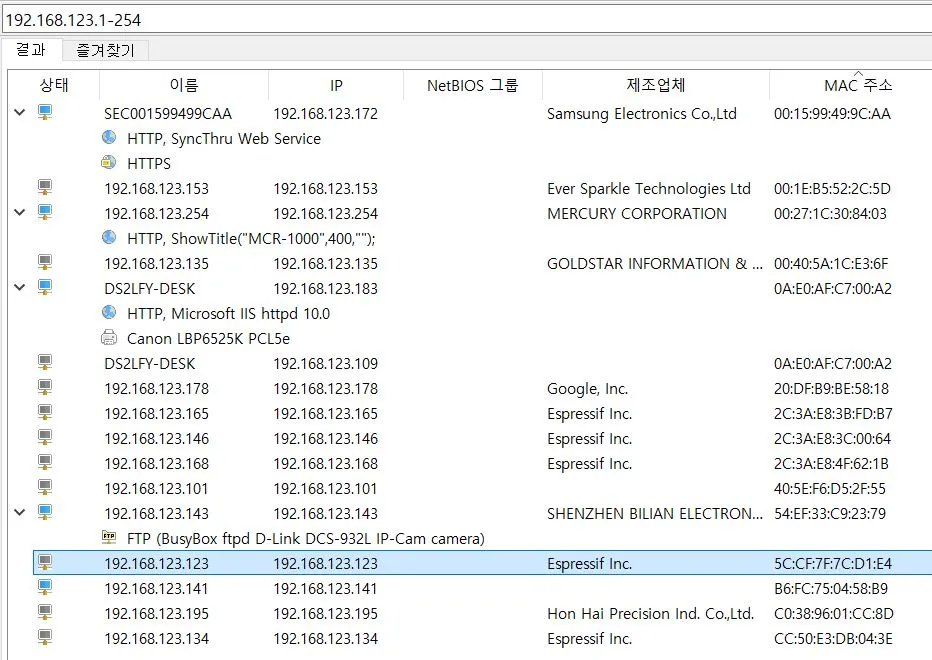Click computer icon for 192.168.123.143 row
The image size is (932, 660).
click(45, 512)
